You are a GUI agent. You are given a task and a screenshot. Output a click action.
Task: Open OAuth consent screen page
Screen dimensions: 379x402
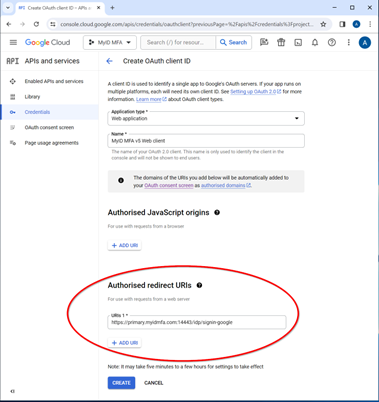coord(49,127)
